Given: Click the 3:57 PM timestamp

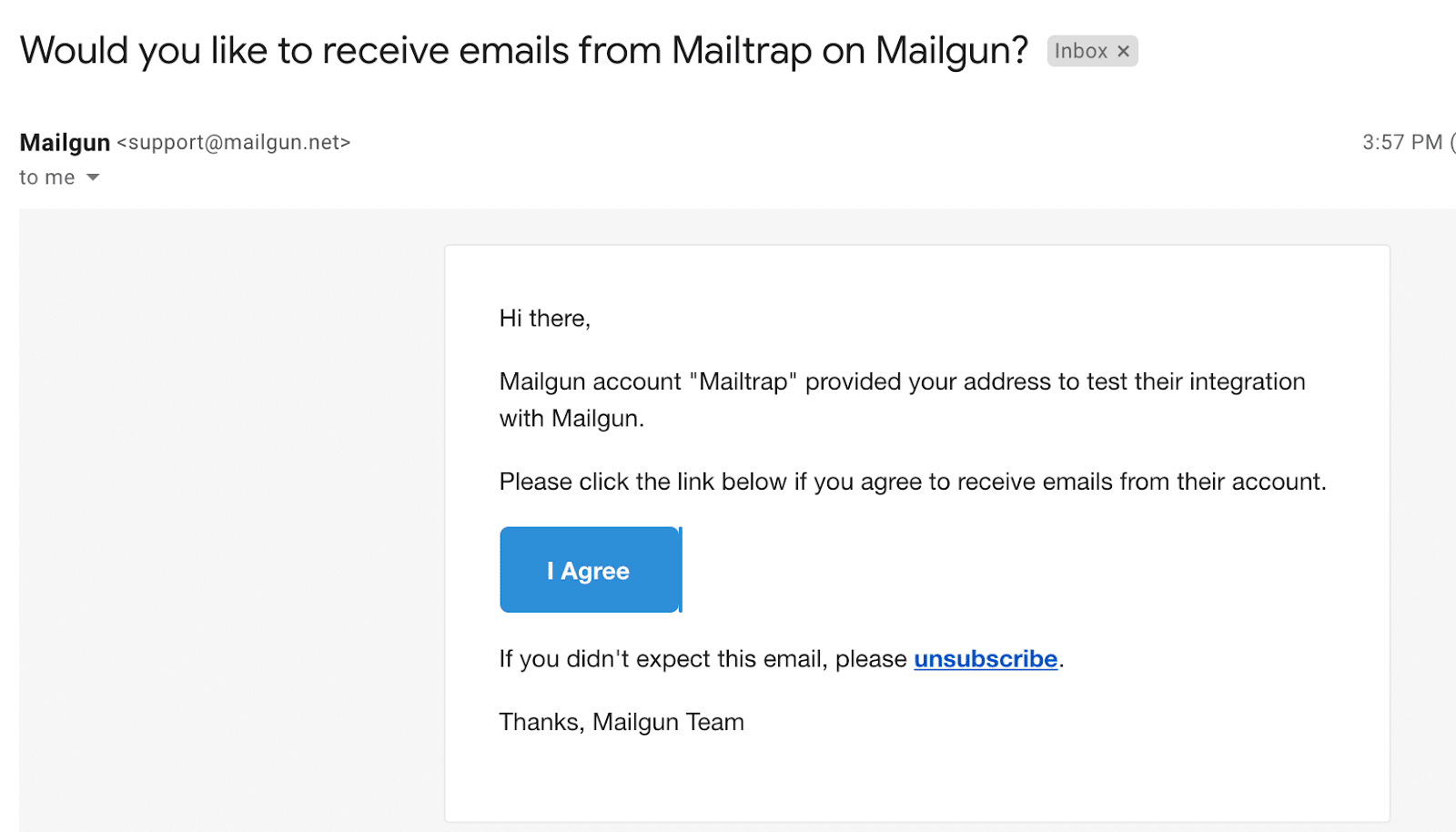Looking at the screenshot, I should tap(1401, 143).
